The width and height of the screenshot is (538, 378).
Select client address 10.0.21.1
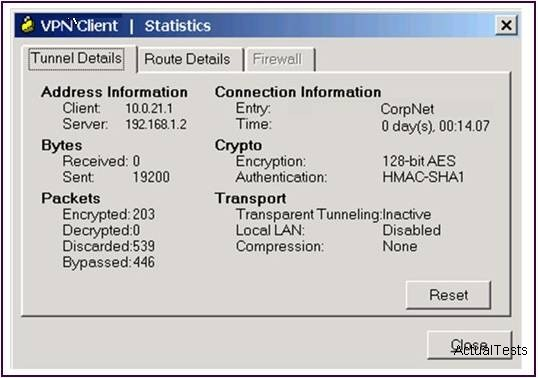coord(149,108)
